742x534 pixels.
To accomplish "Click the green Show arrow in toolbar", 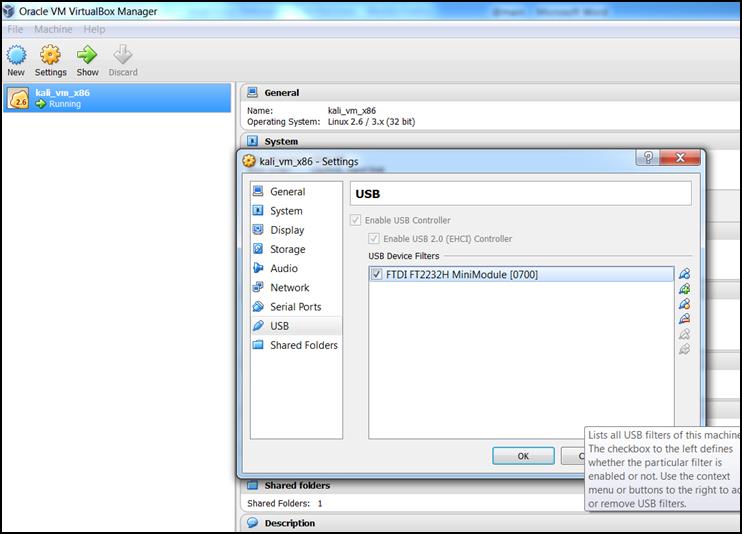I will pyautogui.click(x=87, y=61).
